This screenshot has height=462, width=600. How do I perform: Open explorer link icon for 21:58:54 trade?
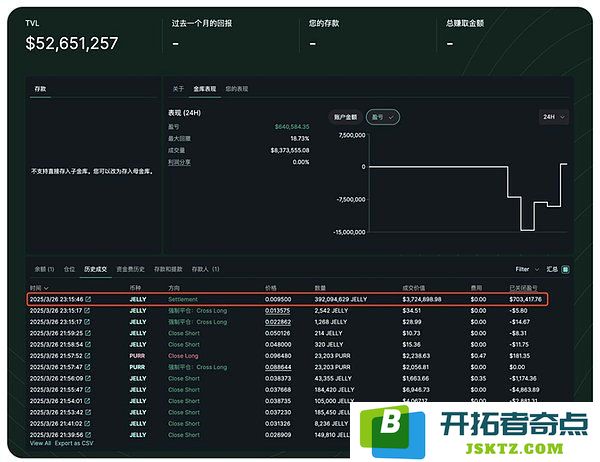88,344
